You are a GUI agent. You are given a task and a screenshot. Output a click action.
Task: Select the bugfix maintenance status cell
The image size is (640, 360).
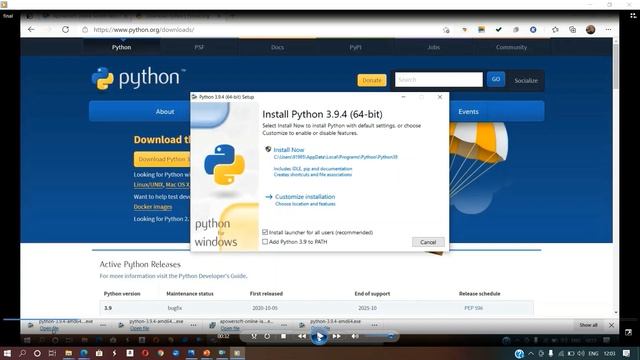point(175,308)
